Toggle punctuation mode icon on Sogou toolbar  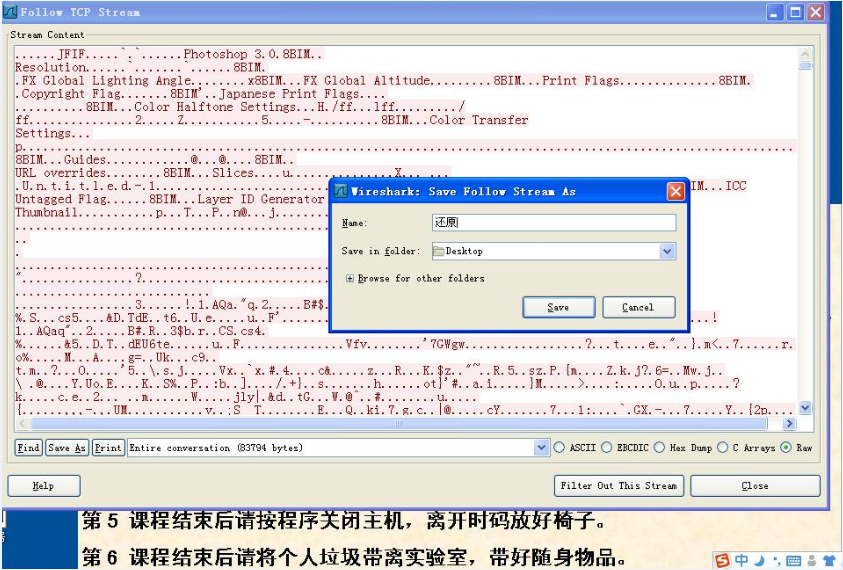(777, 561)
